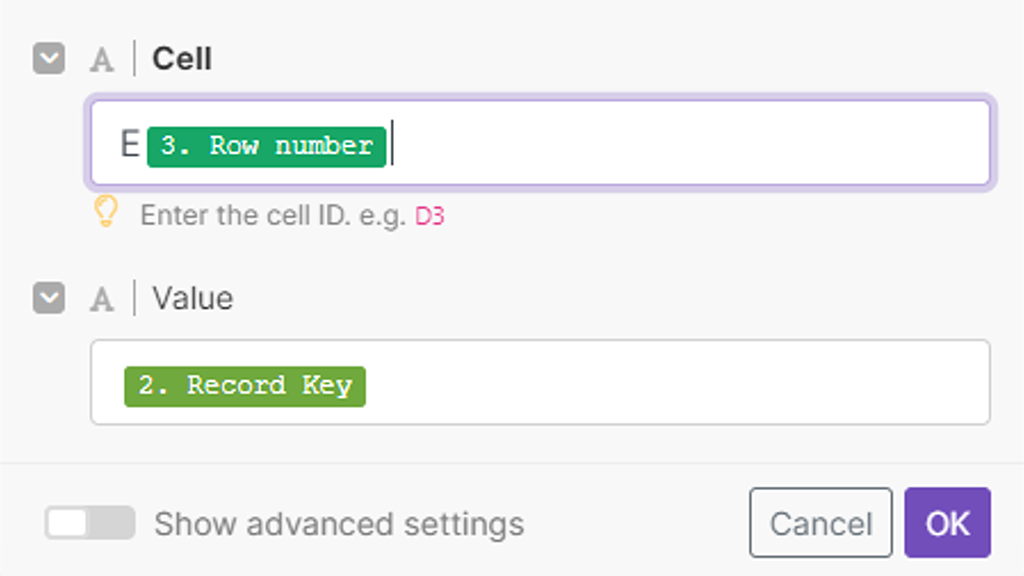
Task: Toggle Show advanced settings switch
Action: [x=90, y=523]
